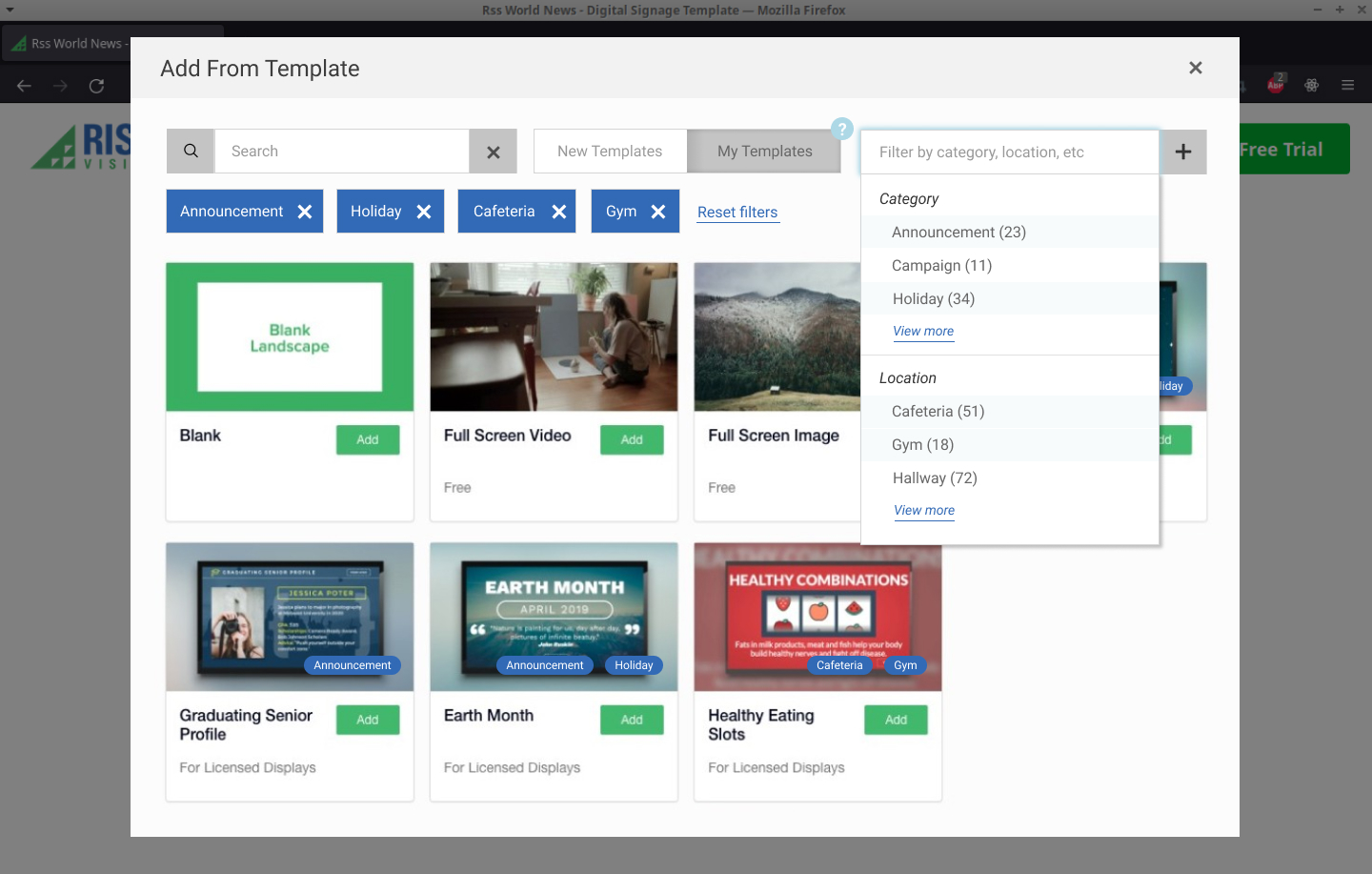Select Cafeteria (51) location option
Viewport: 1372px width, 874px height.
click(x=1010, y=412)
